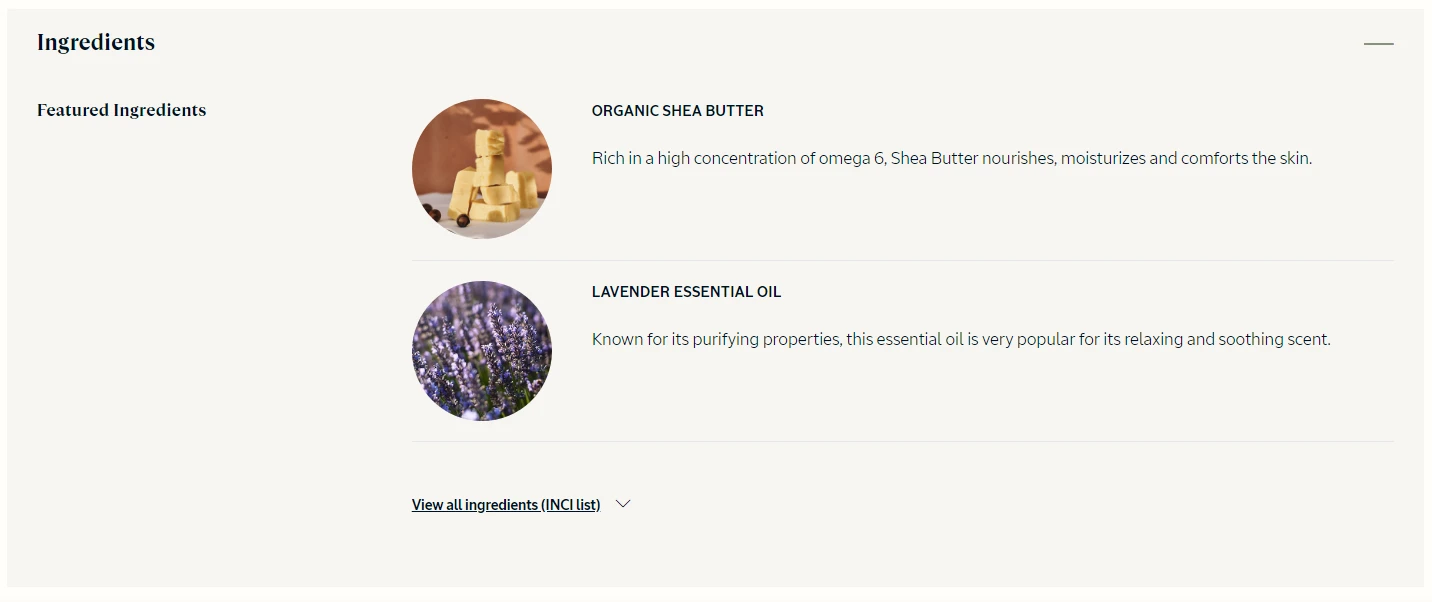Click the word 'Featured' in the left label
This screenshot has height=602, width=1432.
(73, 110)
